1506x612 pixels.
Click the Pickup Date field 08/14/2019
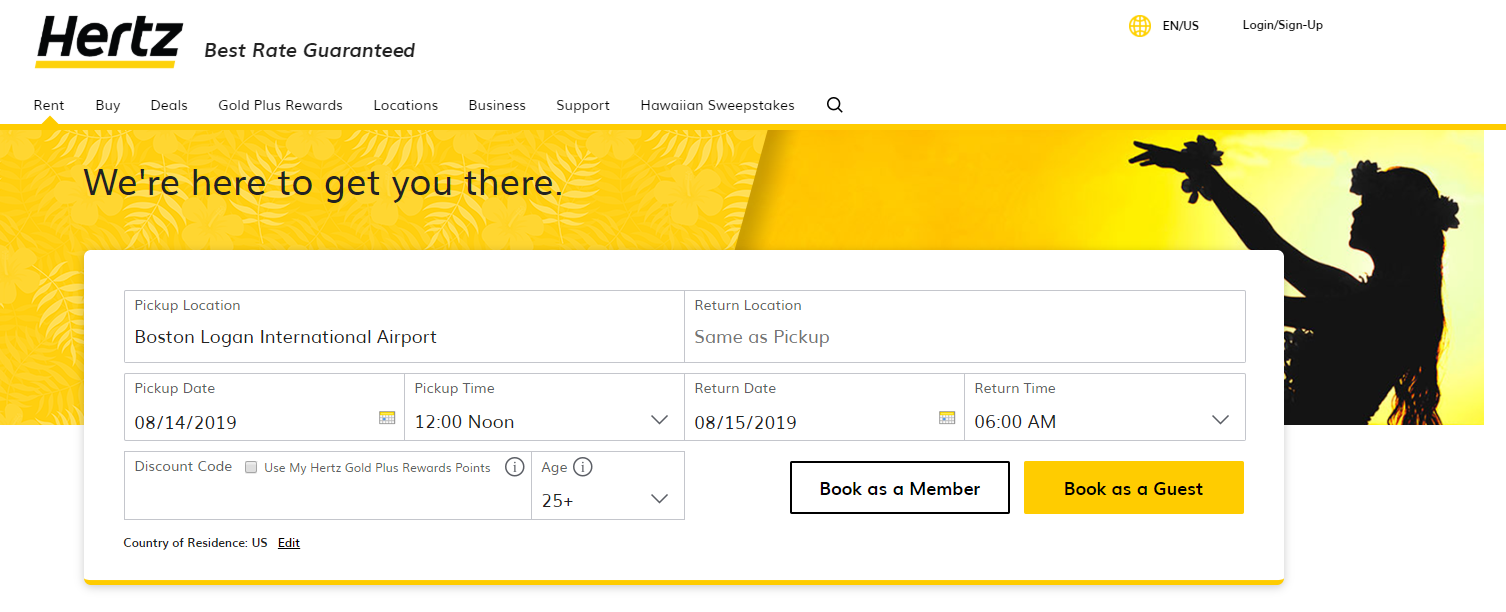[x=264, y=407]
